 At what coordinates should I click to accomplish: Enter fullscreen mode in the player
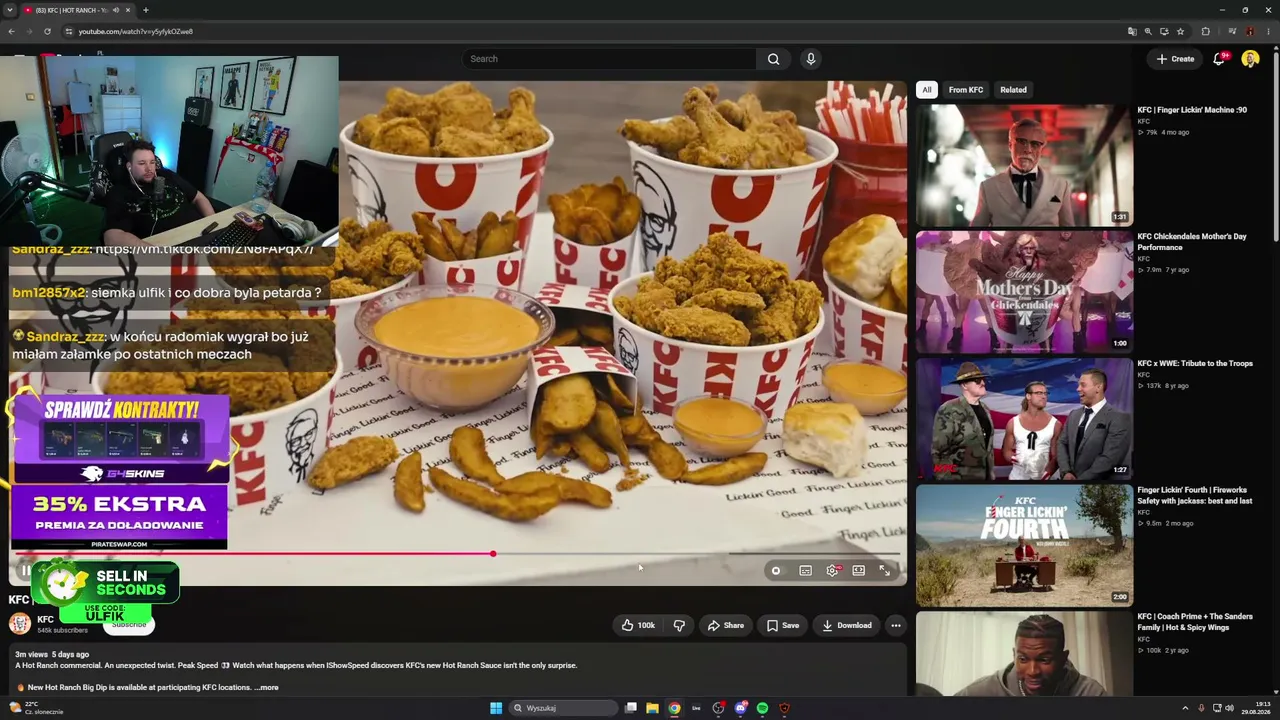tap(885, 570)
